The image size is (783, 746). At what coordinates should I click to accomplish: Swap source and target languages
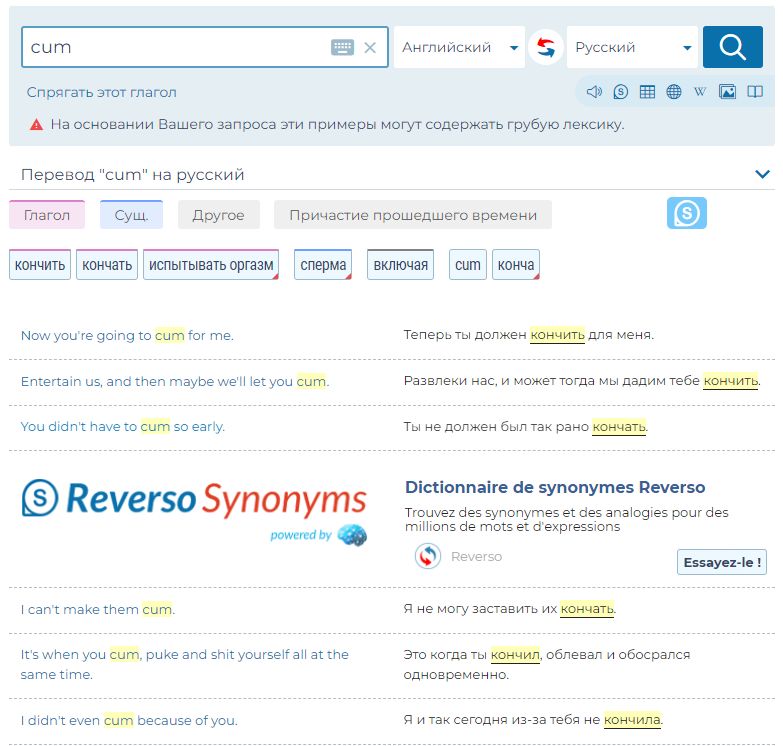click(x=546, y=47)
